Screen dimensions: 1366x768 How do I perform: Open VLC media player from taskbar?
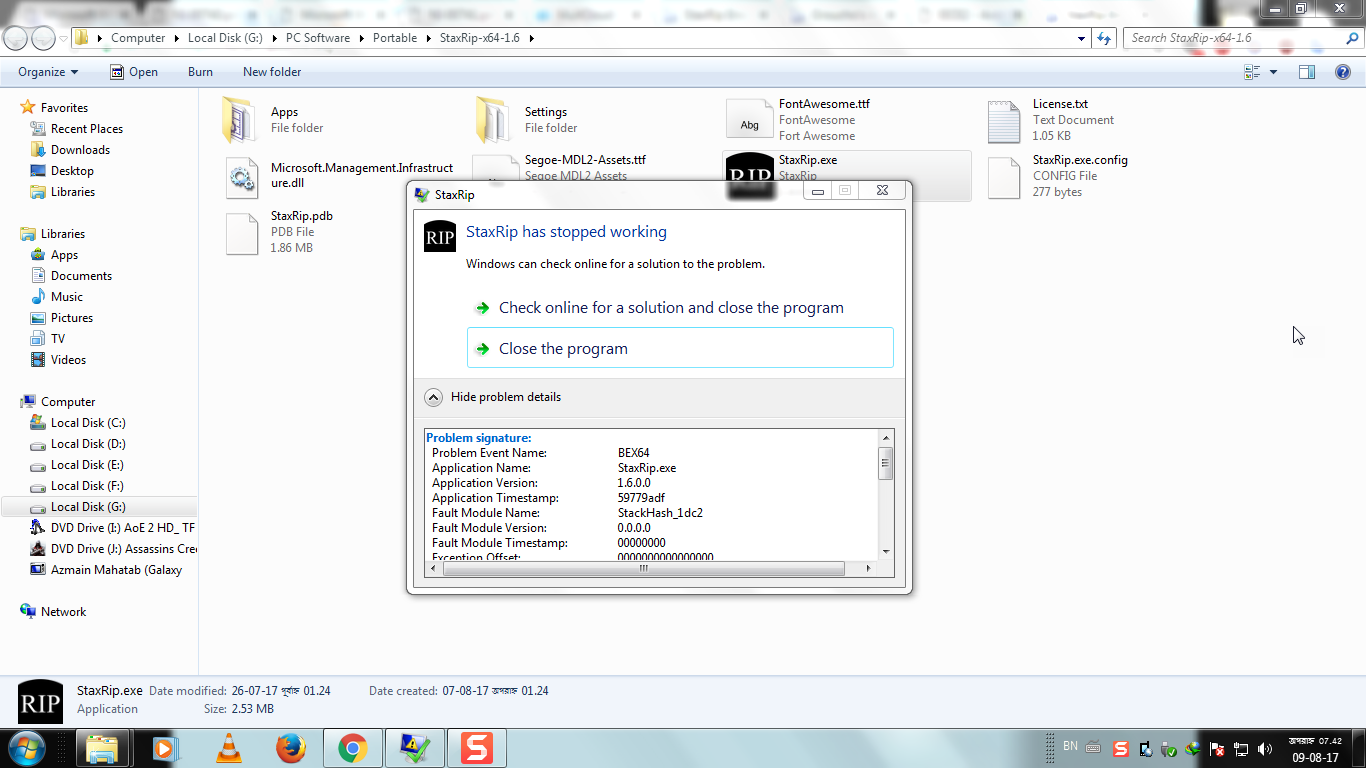(229, 748)
